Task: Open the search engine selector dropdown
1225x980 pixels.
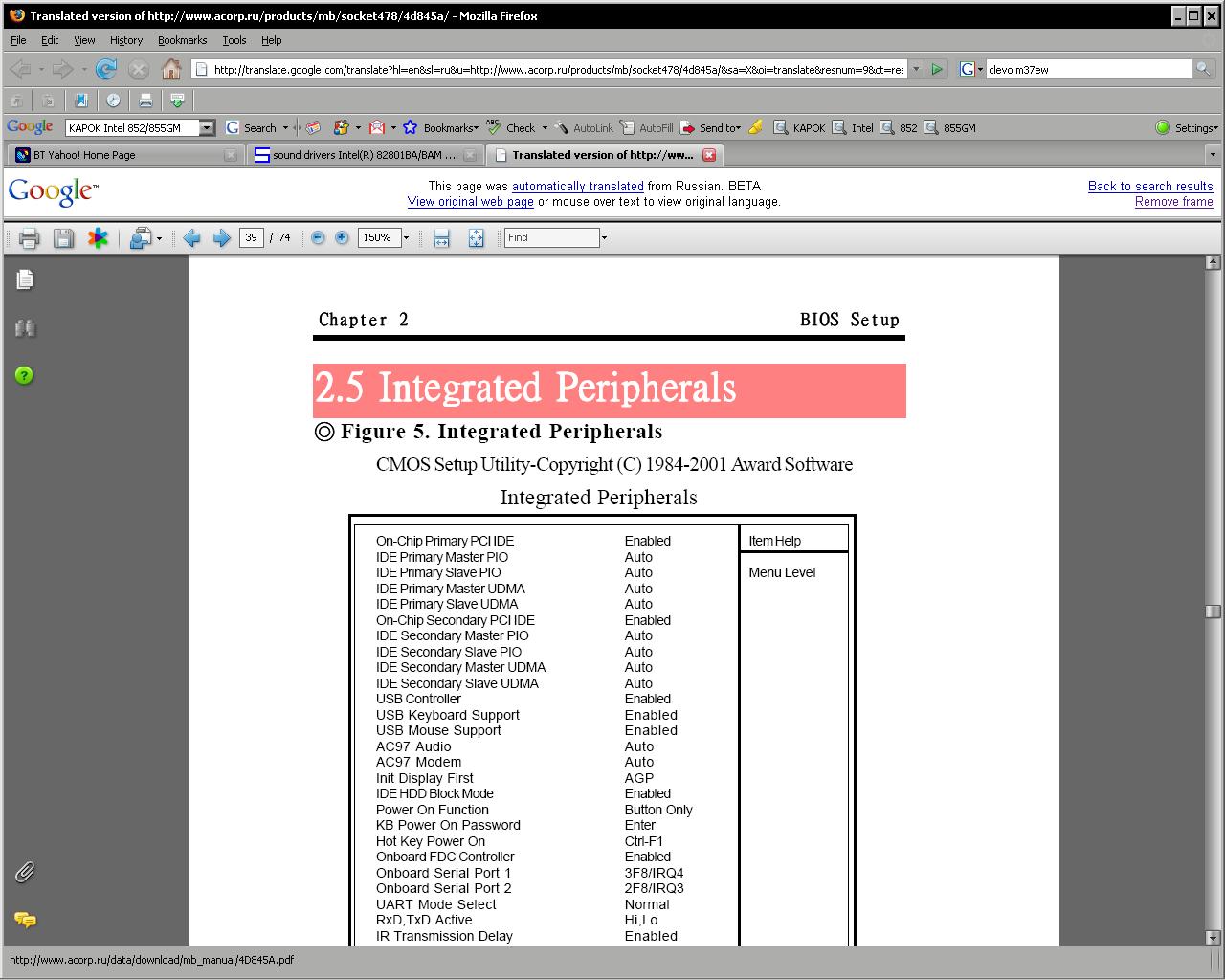Action: (972, 69)
